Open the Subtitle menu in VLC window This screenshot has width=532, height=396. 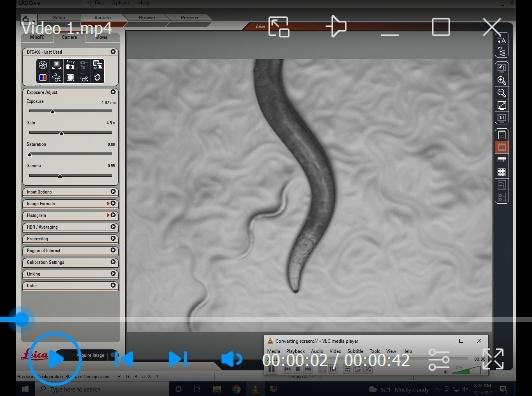355,351
